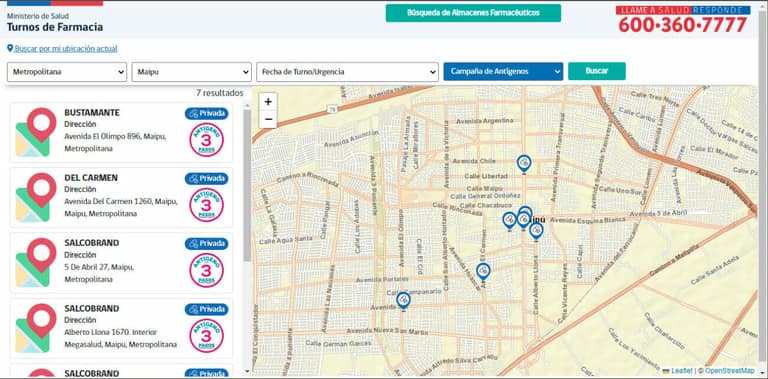Viewport: 768px width, 379px height.
Task: Select pharmacy pin near Calle Campanario
Action: [403, 301]
